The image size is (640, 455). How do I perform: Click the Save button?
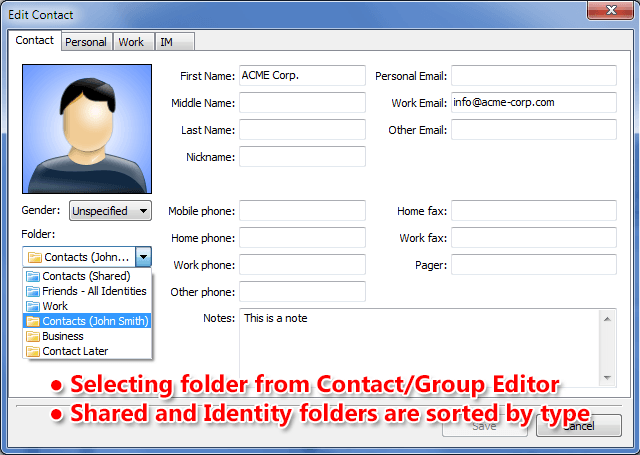[x=485, y=426]
